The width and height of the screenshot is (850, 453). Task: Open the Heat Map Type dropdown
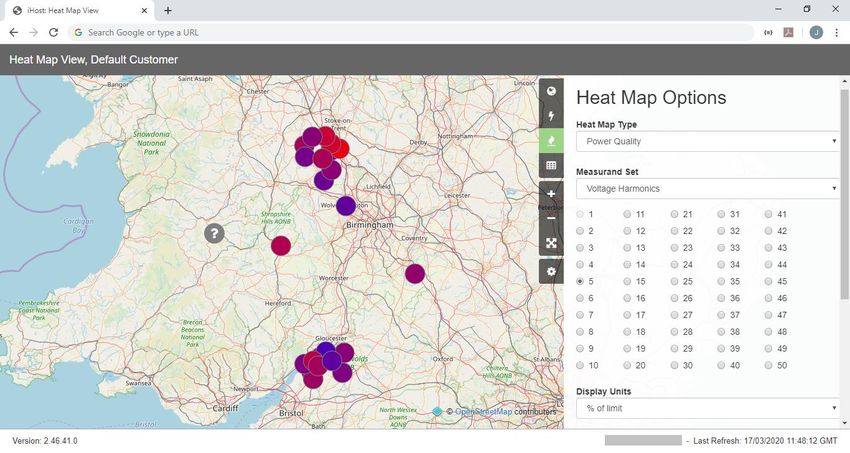click(x=708, y=141)
